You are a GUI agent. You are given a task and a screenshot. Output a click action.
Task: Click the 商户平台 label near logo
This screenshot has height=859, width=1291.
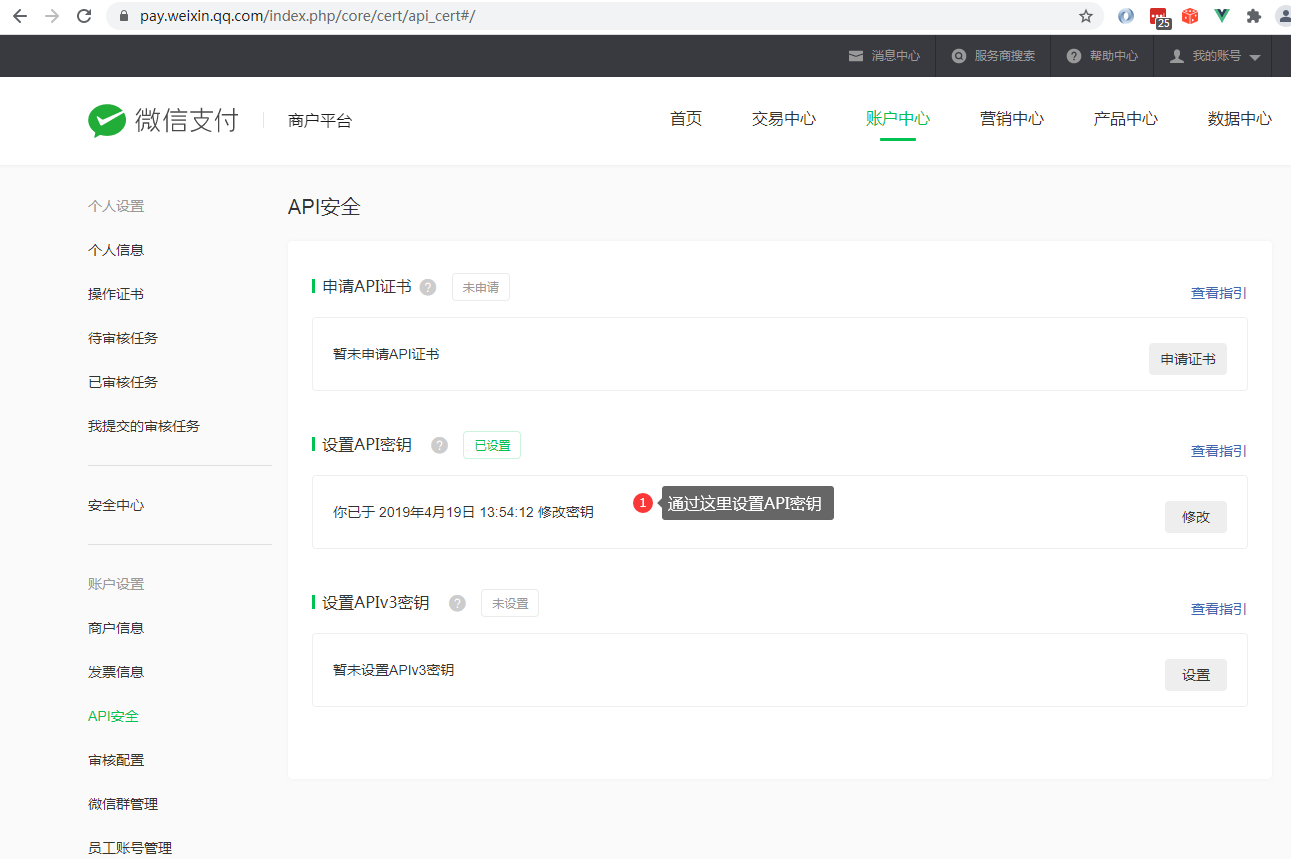point(320,120)
